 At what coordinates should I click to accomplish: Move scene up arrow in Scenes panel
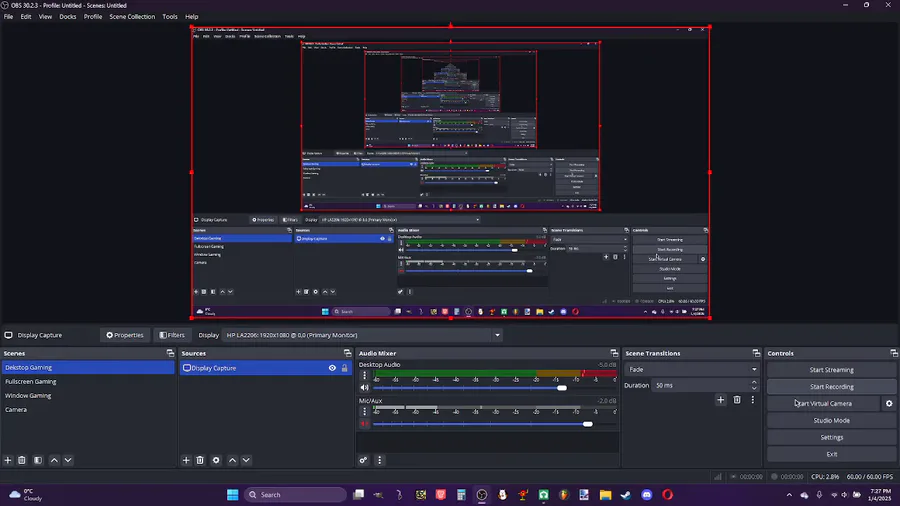tap(54, 460)
